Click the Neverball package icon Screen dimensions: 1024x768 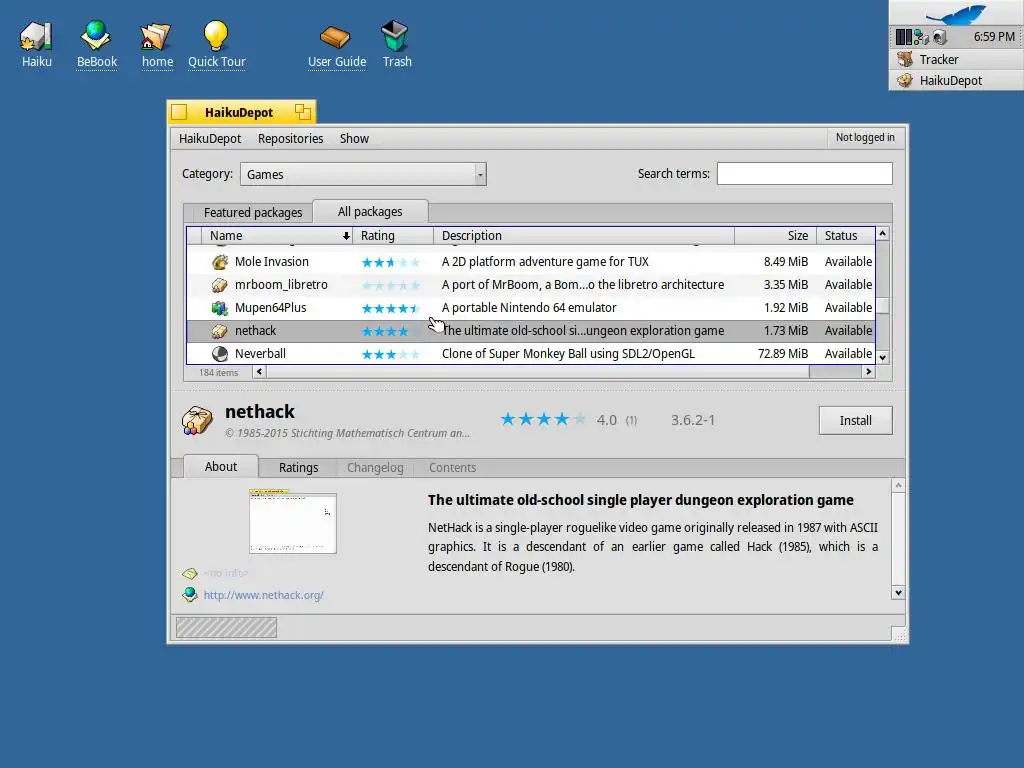(x=220, y=354)
